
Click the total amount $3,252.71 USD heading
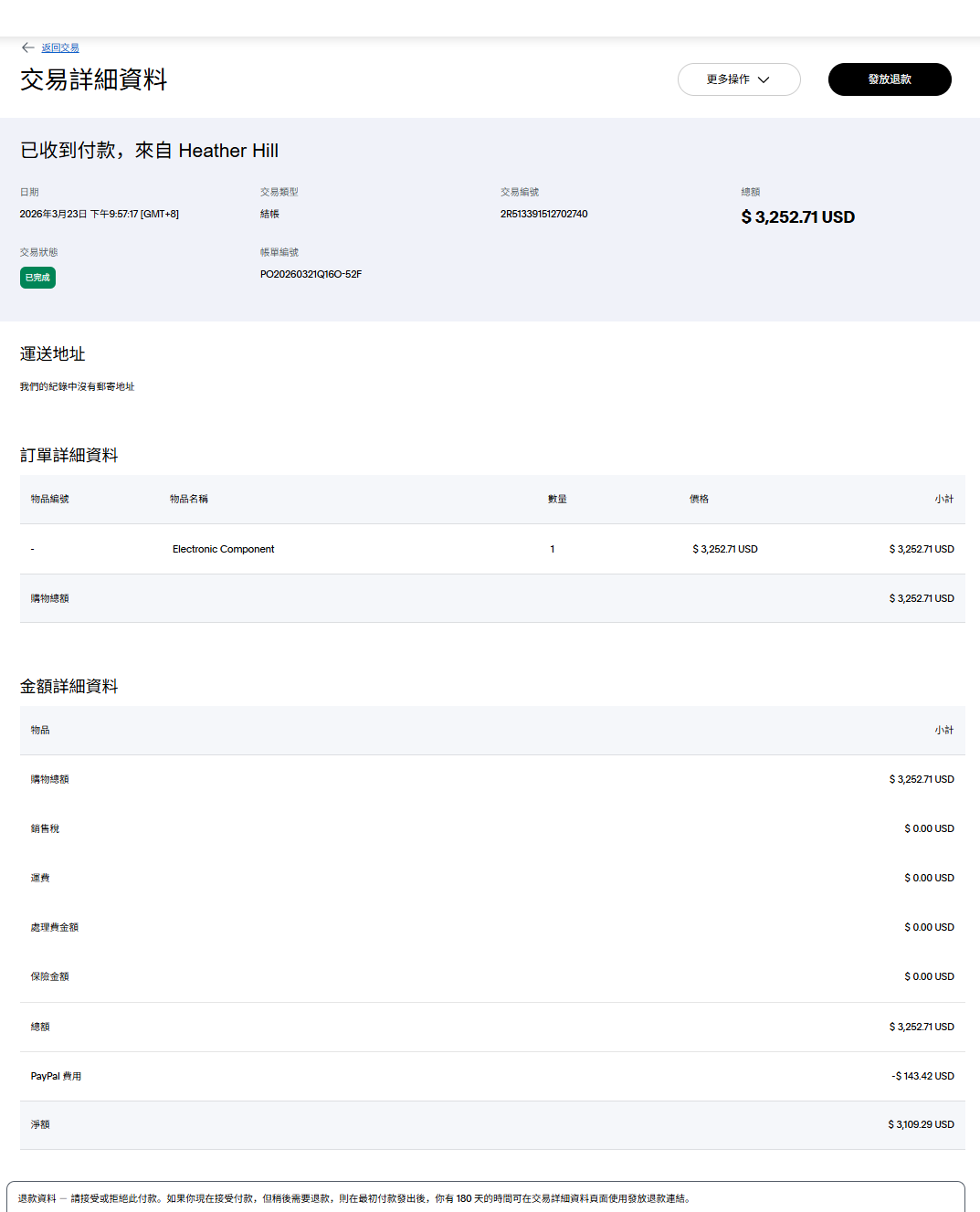point(797,216)
